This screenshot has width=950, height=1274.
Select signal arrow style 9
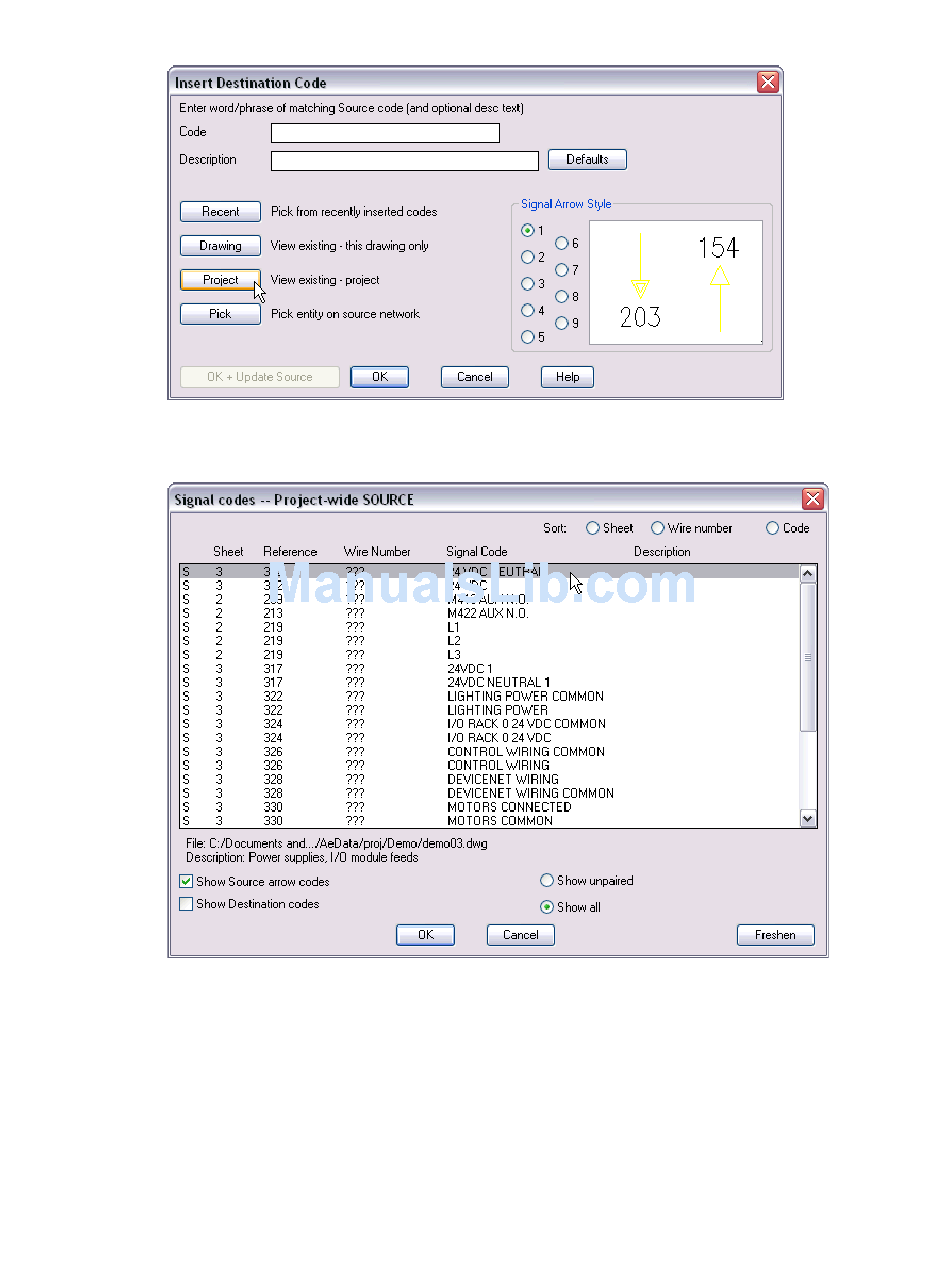pos(562,323)
